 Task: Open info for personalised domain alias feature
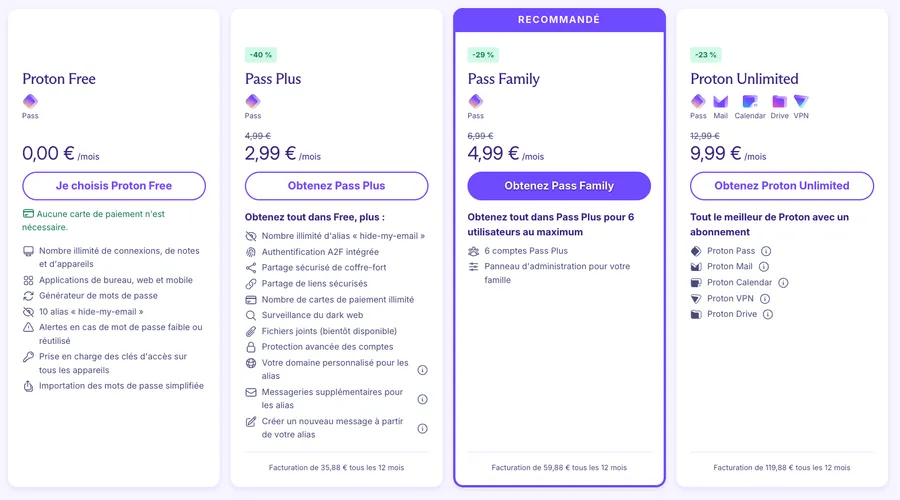tap(422, 370)
